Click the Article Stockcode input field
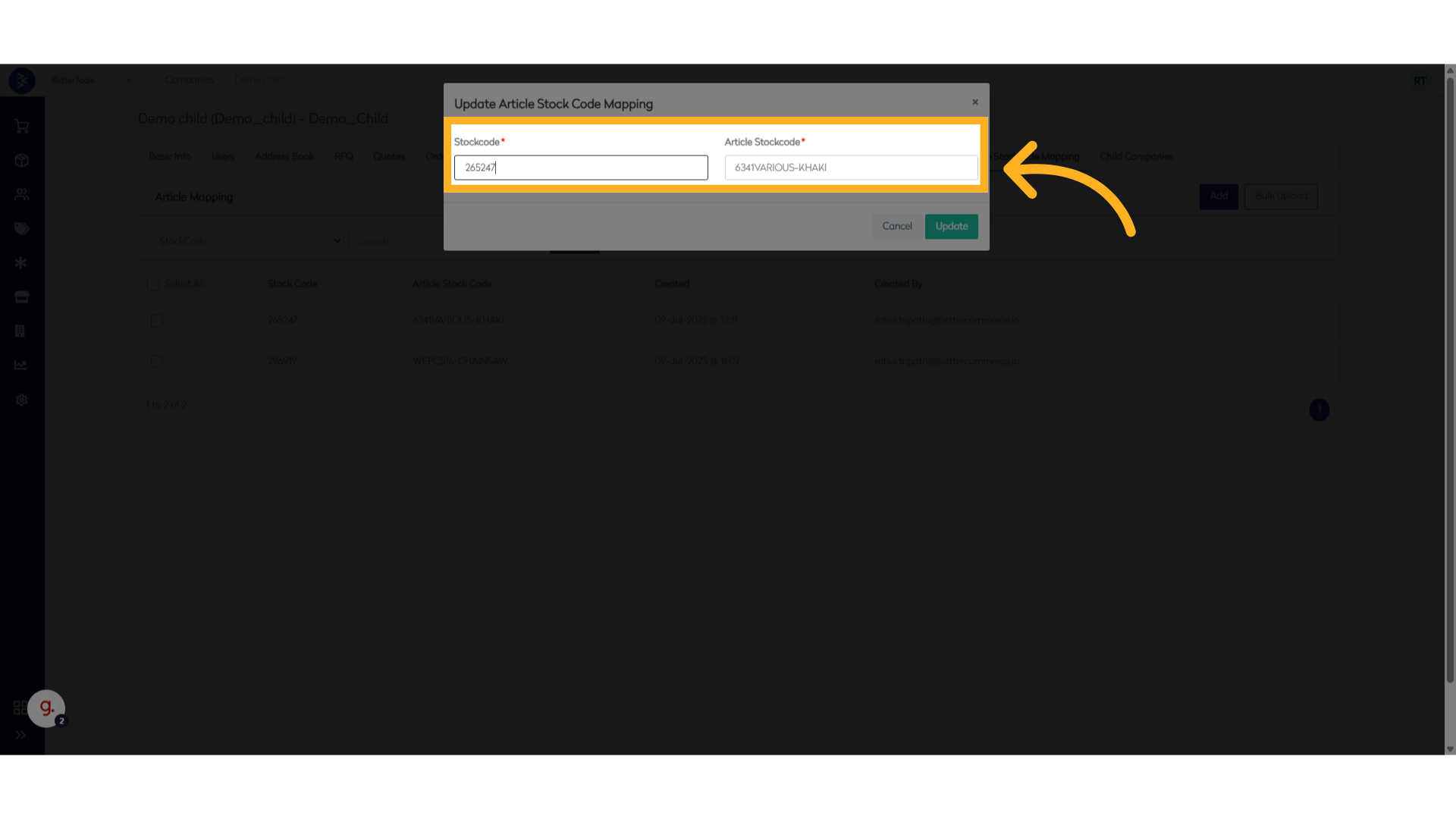This screenshot has height=819, width=1456. point(851,168)
